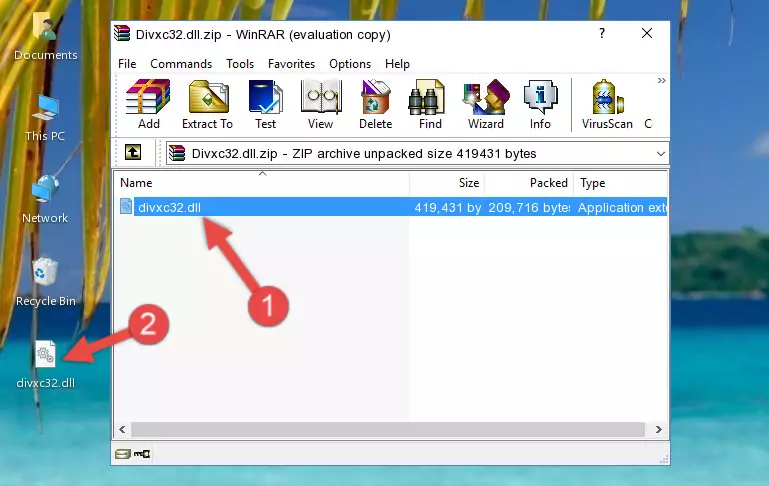
Task: Click the horizontal scrollbar track
Action: click(387, 429)
